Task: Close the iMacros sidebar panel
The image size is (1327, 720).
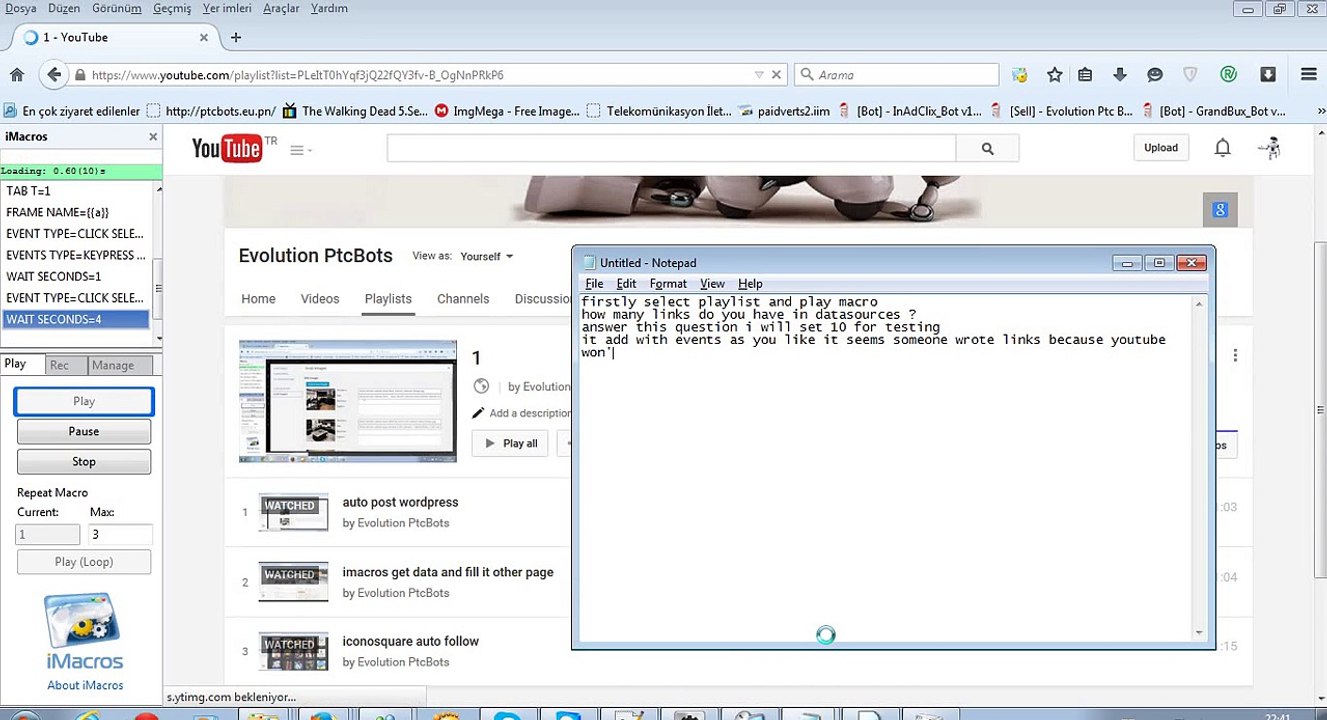Action: click(153, 137)
